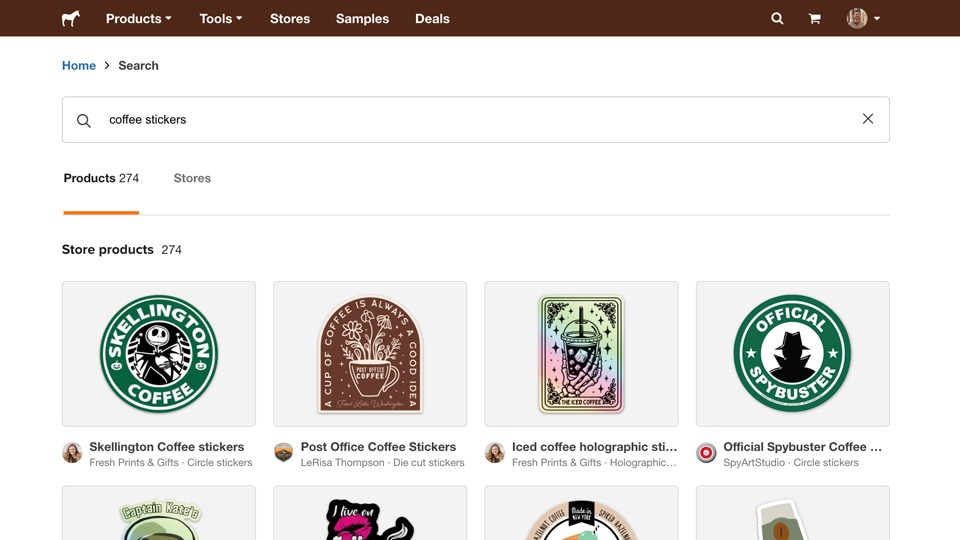Click seller avatar beside Skellington Coffee stickers
The height and width of the screenshot is (540, 960).
(72, 453)
